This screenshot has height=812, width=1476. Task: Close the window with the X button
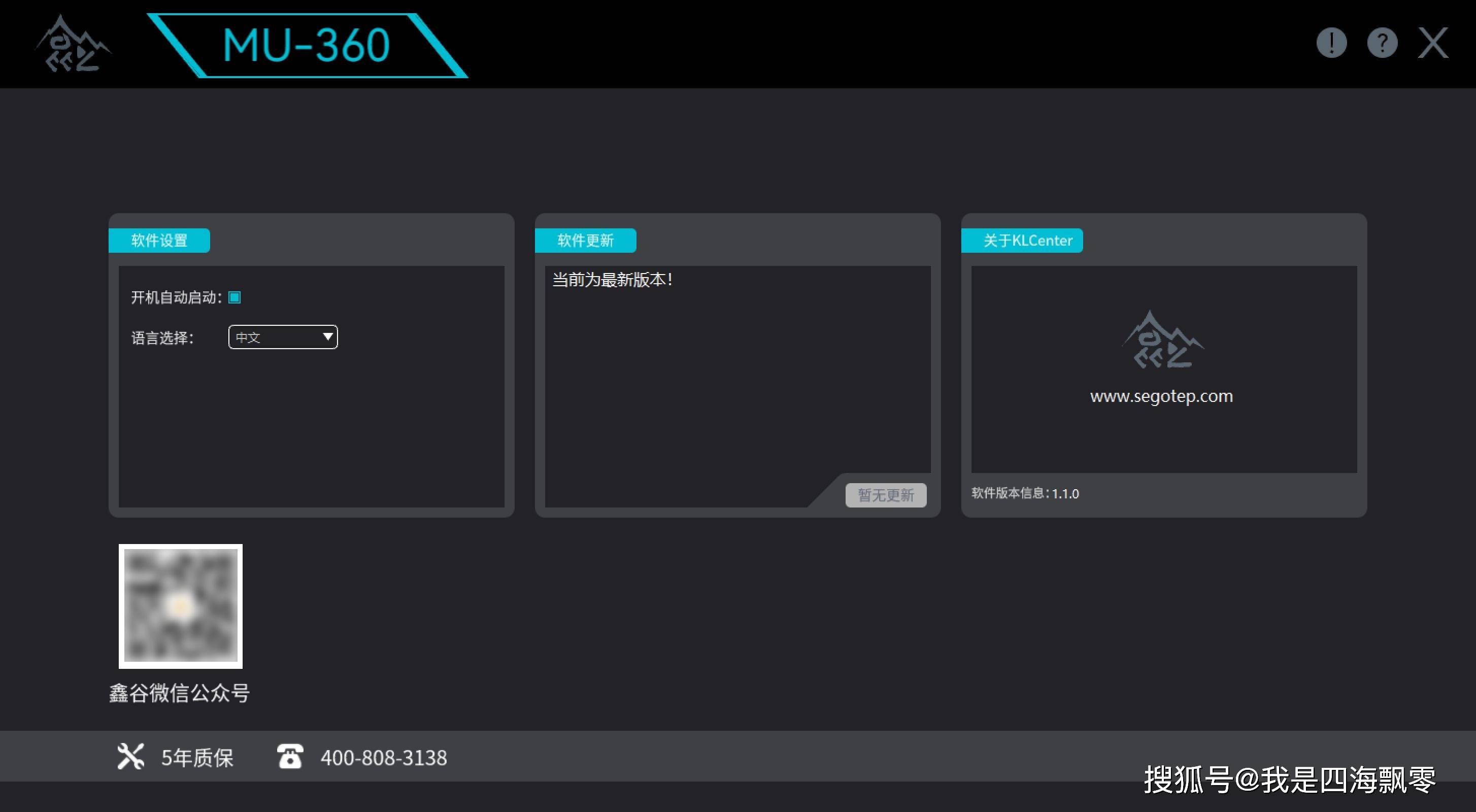[x=1433, y=43]
